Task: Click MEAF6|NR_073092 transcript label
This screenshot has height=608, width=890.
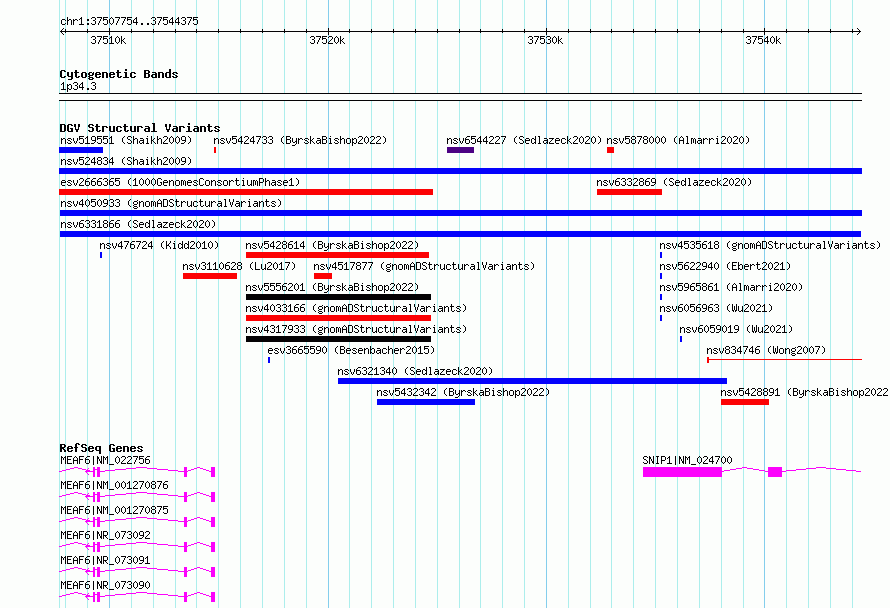Action: tap(106, 535)
